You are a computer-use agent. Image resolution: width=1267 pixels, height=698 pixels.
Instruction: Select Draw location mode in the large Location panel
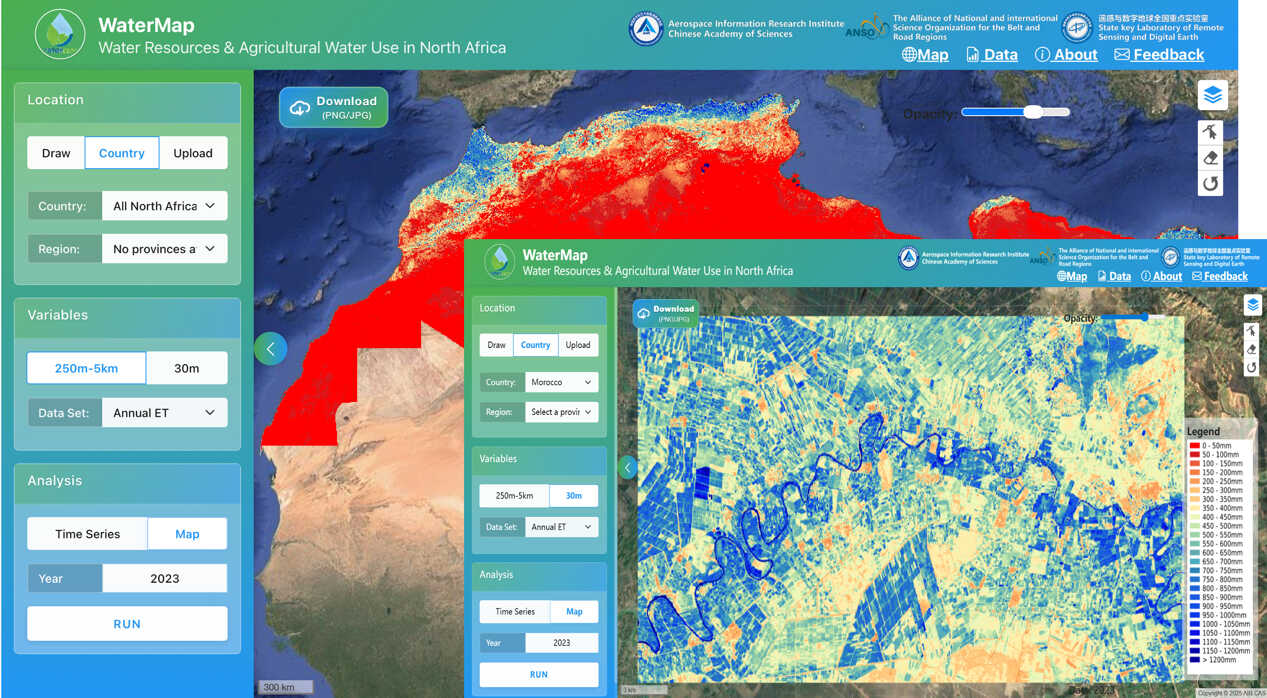pos(56,153)
